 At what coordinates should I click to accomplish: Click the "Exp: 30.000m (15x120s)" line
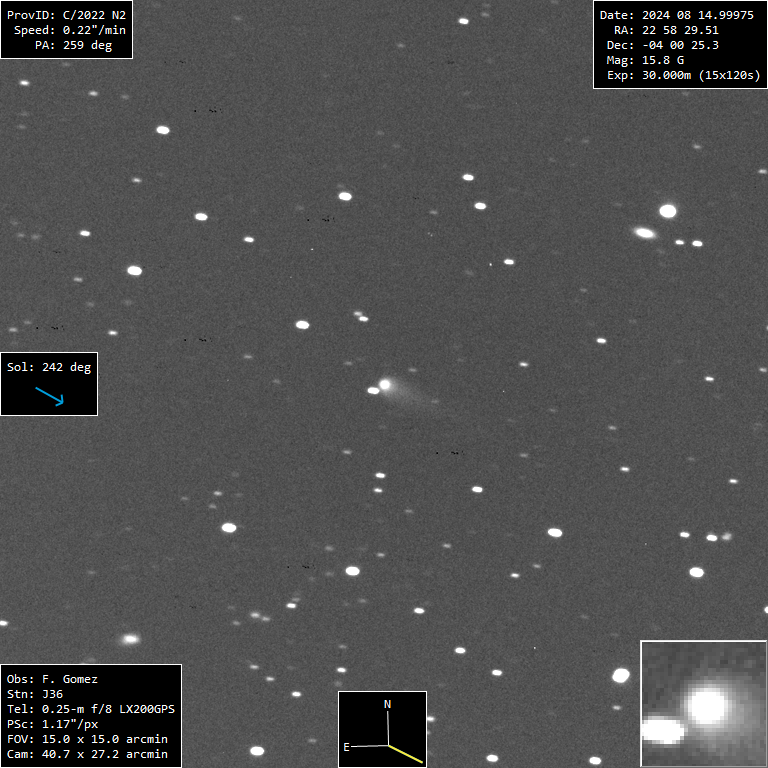684,75
